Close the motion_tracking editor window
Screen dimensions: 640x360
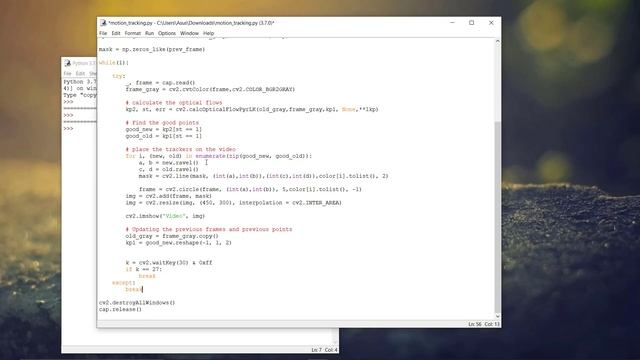(x=491, y=23)
